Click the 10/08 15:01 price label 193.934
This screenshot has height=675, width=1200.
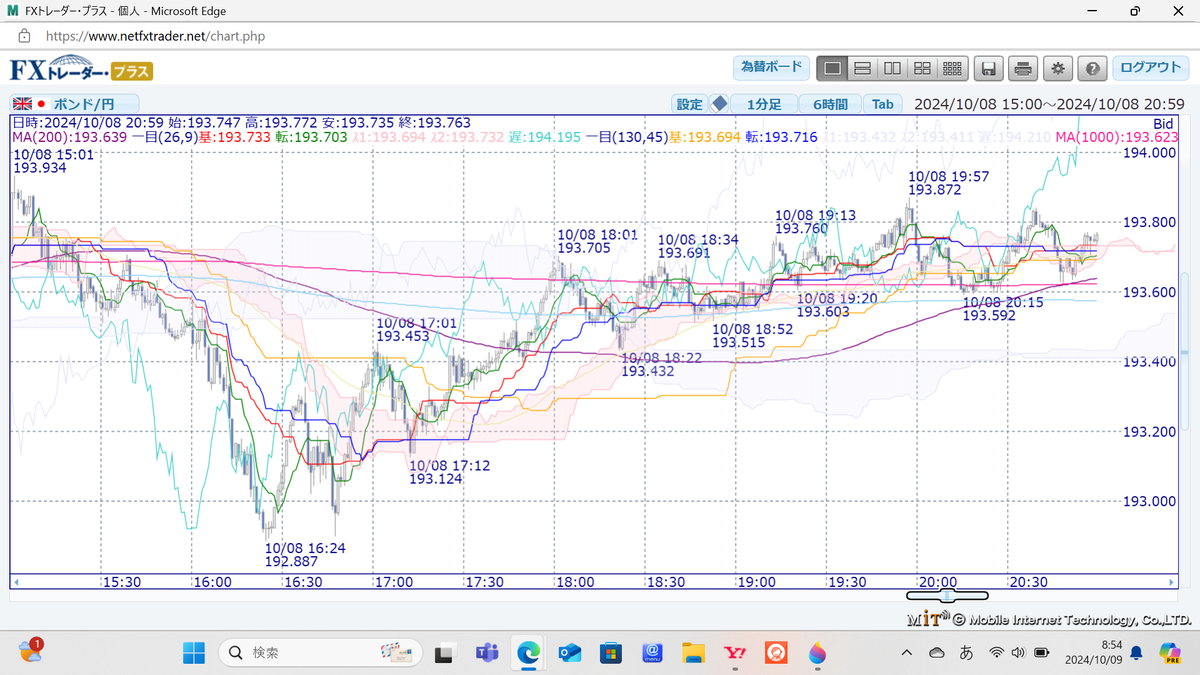54,161
